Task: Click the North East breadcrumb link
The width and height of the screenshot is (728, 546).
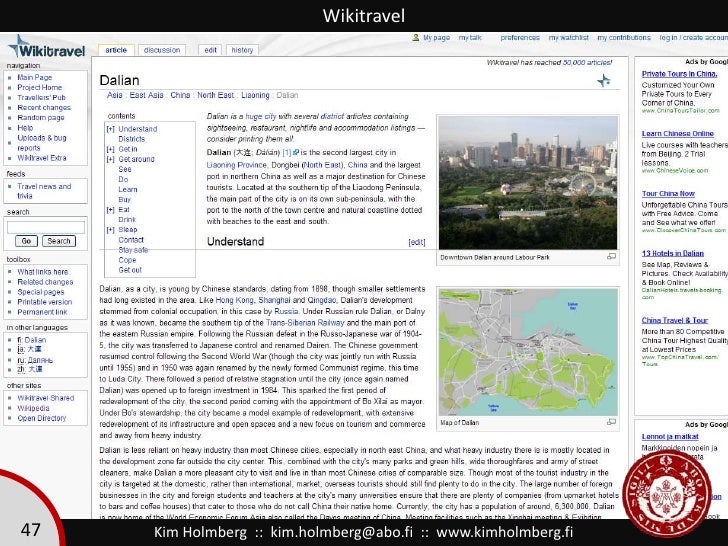Action: [x=215, y=95]
